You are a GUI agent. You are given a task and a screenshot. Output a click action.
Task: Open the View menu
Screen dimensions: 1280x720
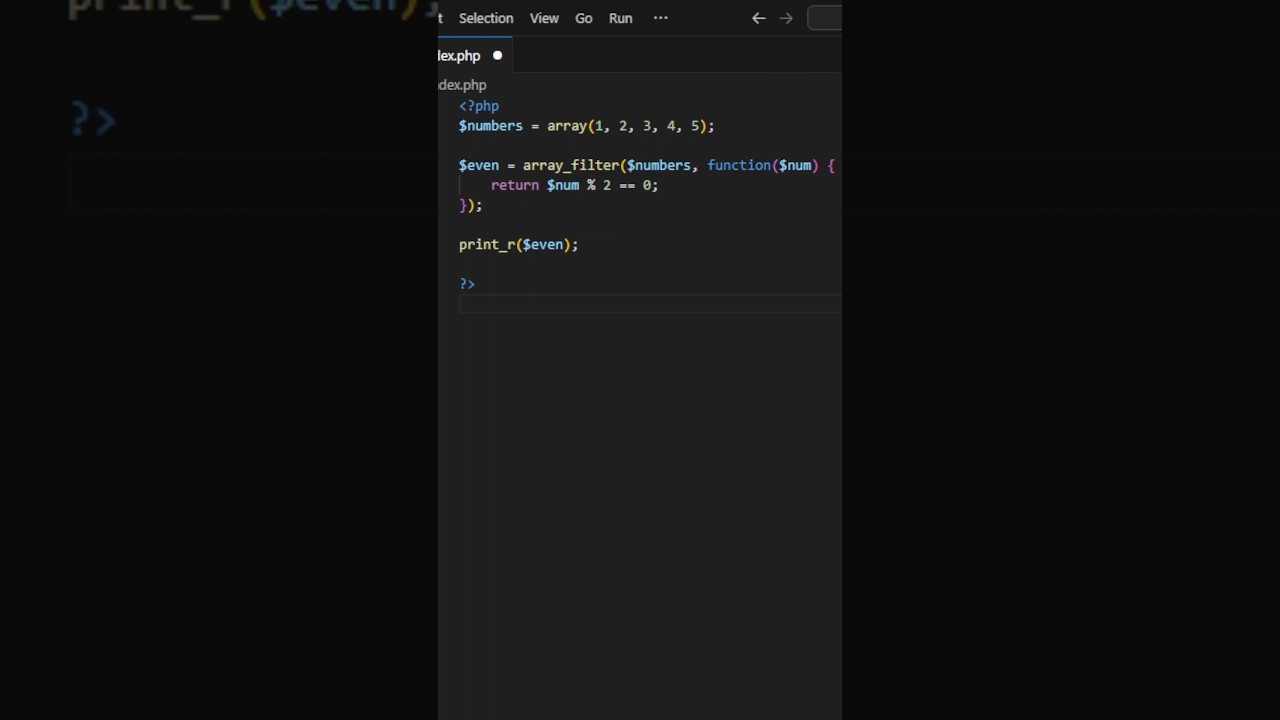(544, 18)
